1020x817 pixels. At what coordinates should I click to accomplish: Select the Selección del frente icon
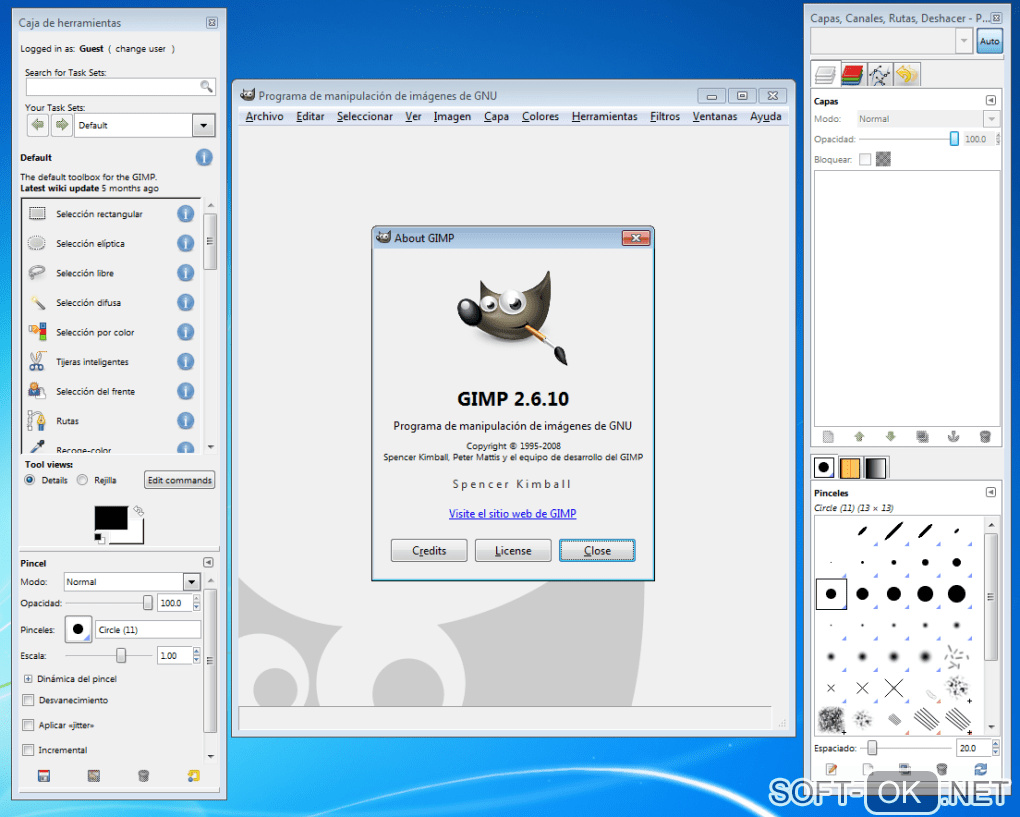coord(37,391)
